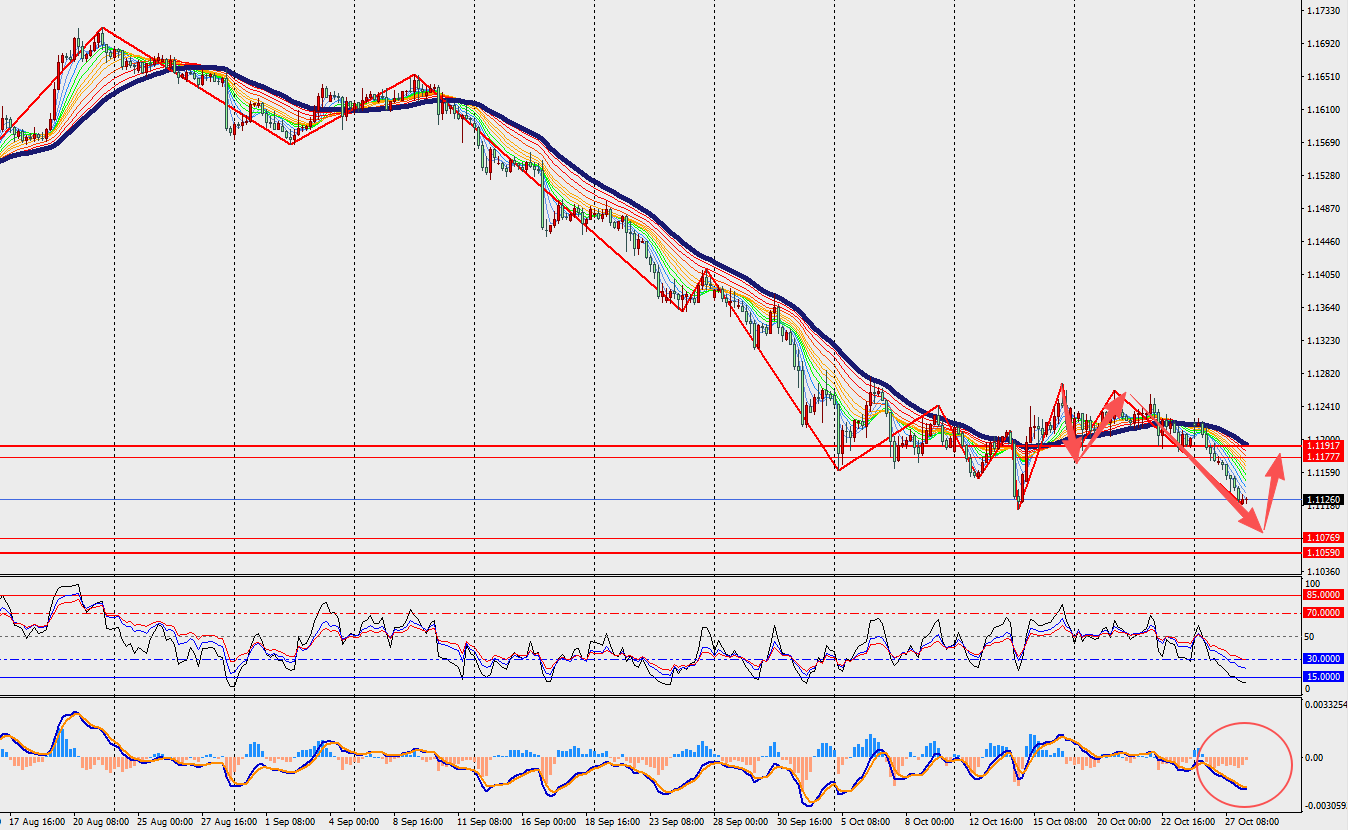The width and height of the screenshot is (1349, 830).
Task: Click the 1.15690 price scale value
Action: click(x=1324, y=143)
